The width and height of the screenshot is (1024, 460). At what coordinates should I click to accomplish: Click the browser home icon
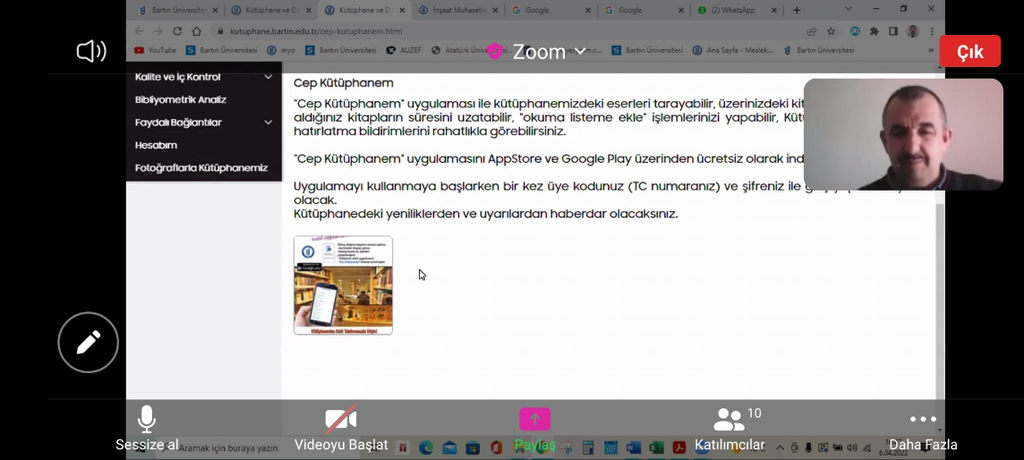pos(197,31)
